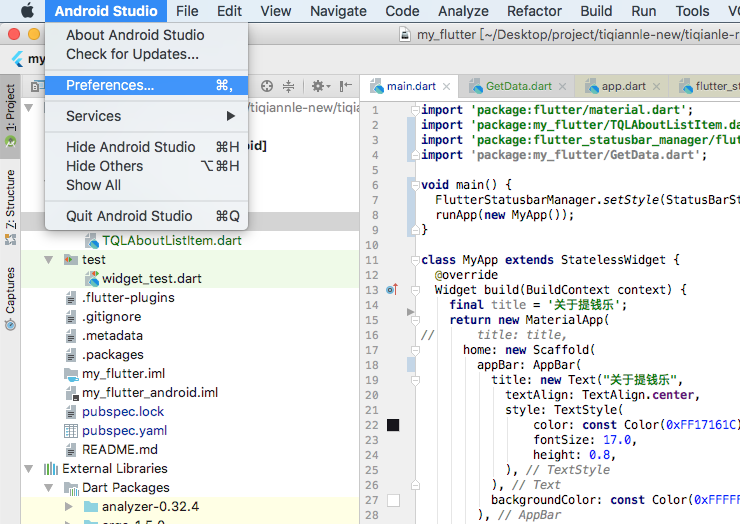Image resolution: width=740 pixels, height=524 pixels.
Task: Select Quit Android Studio
Action: [x=146, y=216]
